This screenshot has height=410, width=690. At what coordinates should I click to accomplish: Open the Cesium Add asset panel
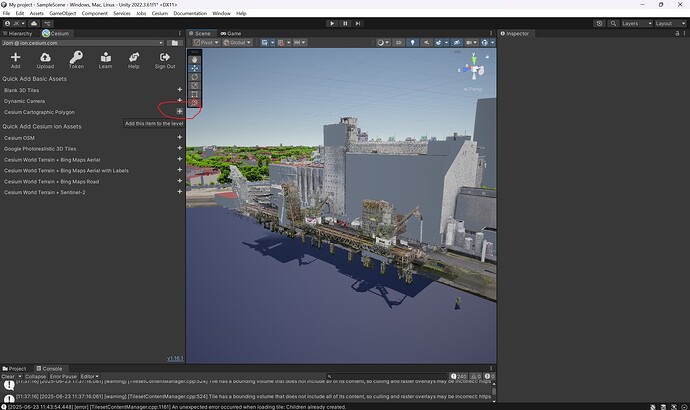(x=15, y=60)
